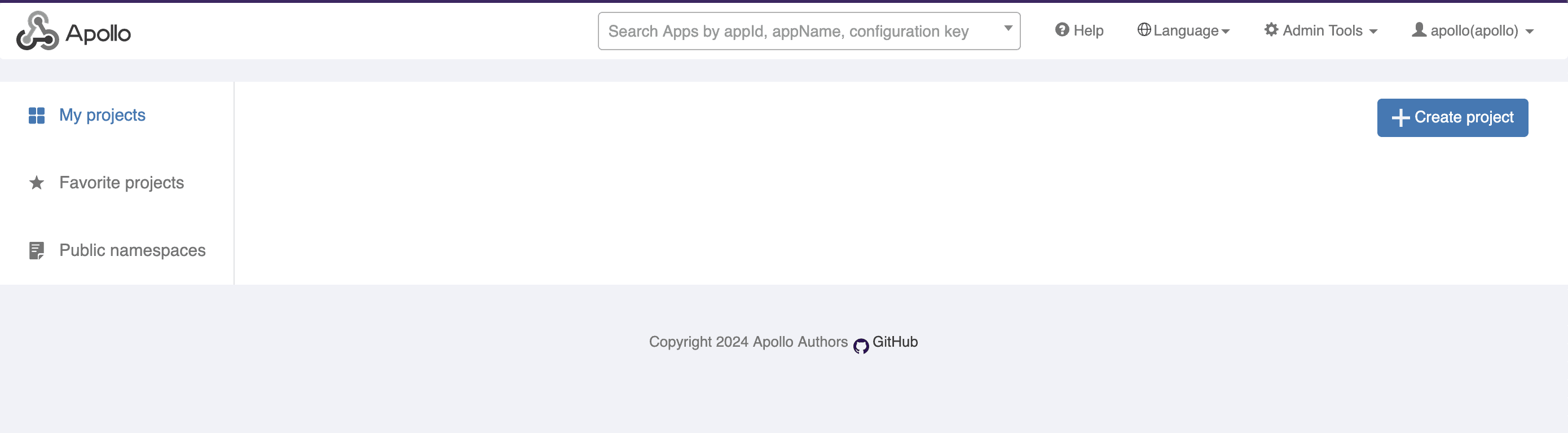The image size is (1568, 433).
Task: Open Public namespaces from the sidebar
Action: coord(132,250)
